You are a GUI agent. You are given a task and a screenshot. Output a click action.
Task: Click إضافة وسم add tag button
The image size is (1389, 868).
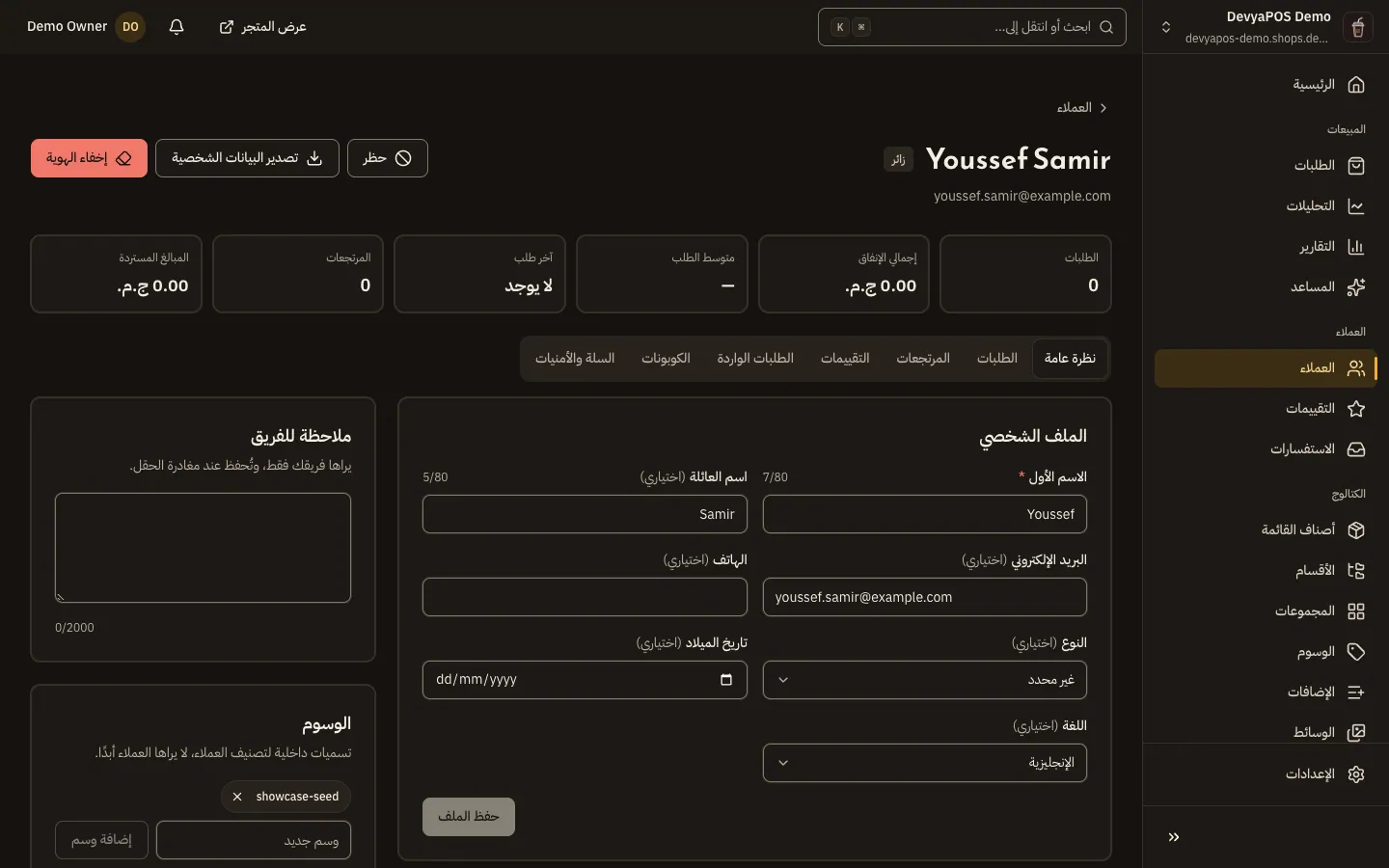(101, 840)
